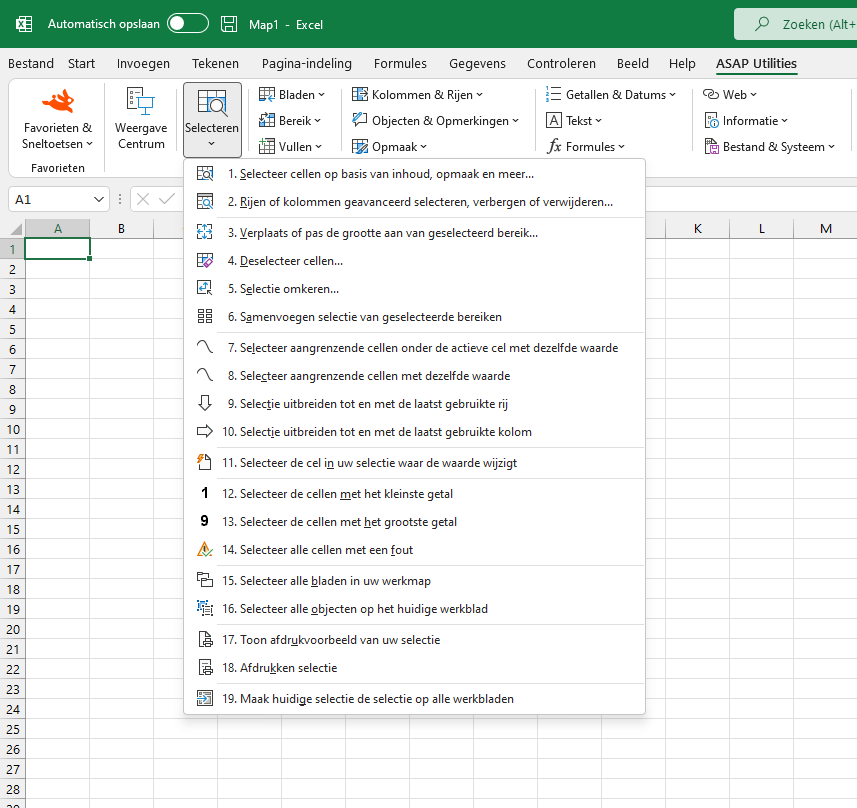Switch to the Controleren tab
This screenshot has width=857, height=808.
point(561,63)
